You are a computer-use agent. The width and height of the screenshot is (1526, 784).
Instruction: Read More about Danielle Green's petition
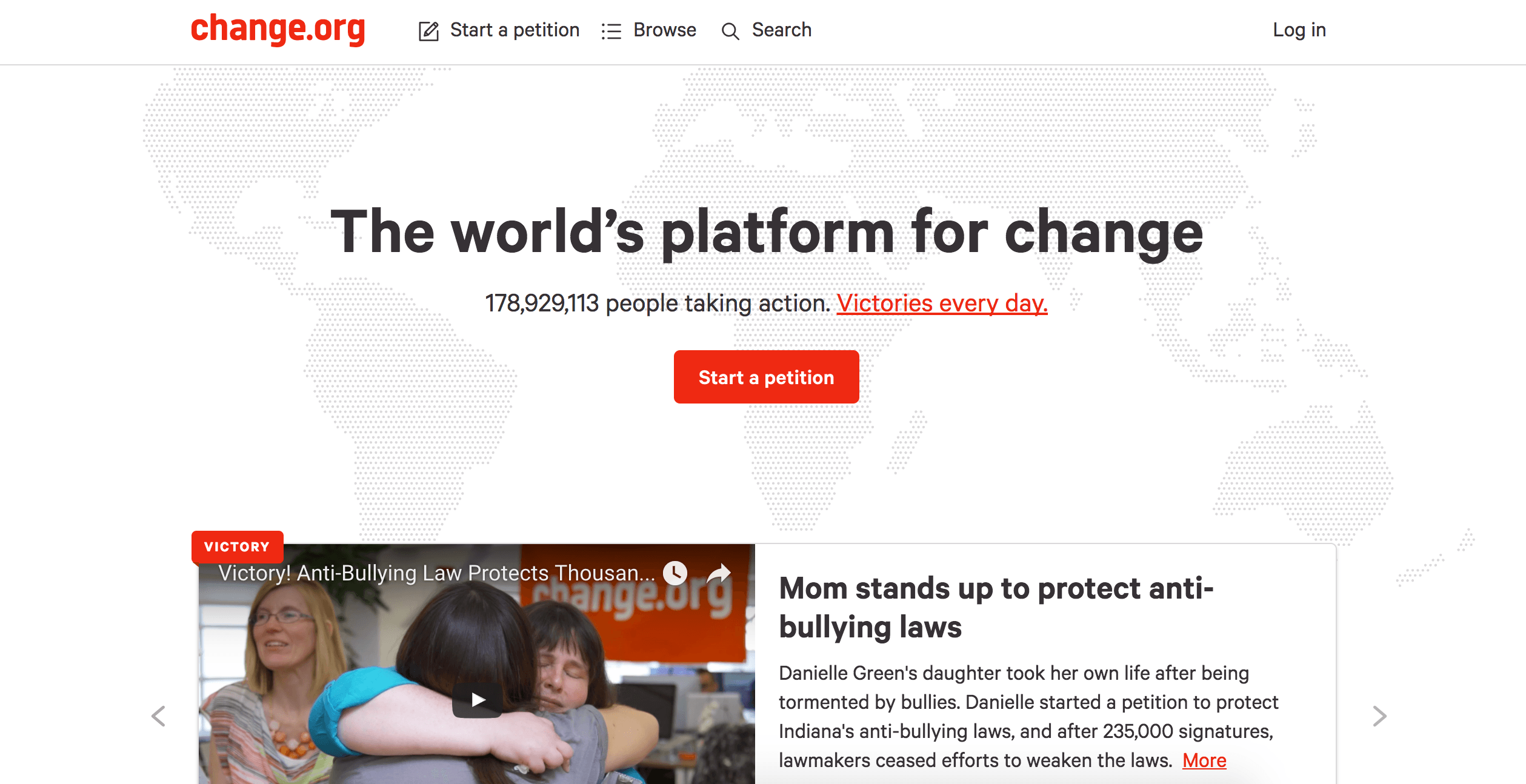point(1204,760)
